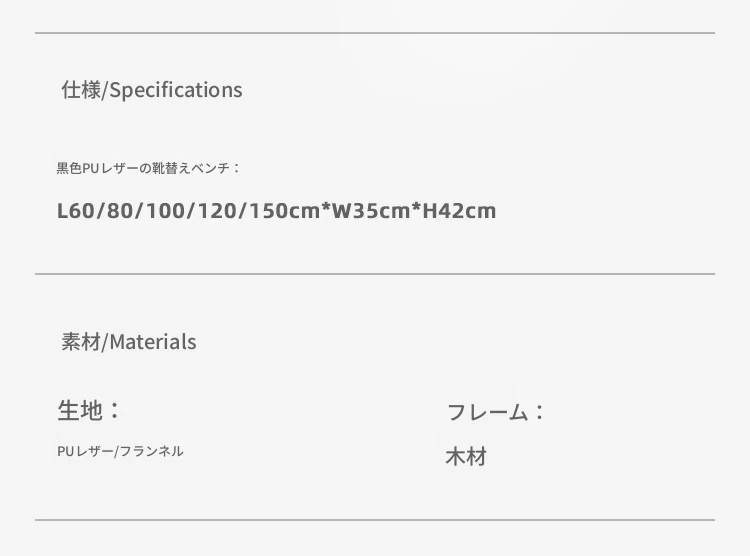Click the word Materials in the heading
The image size is (750, 556).
click(153, 342)
